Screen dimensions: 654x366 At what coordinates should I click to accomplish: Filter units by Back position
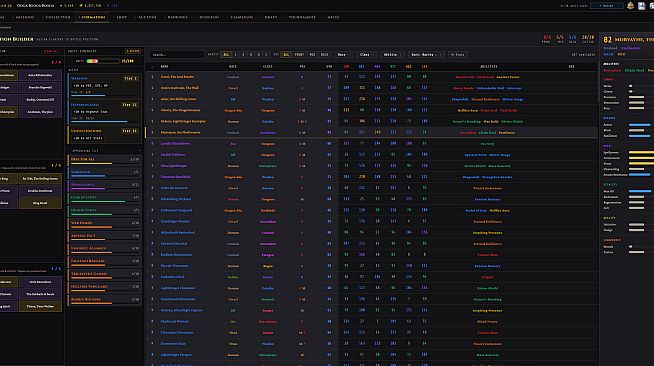[x=324, y=55]
